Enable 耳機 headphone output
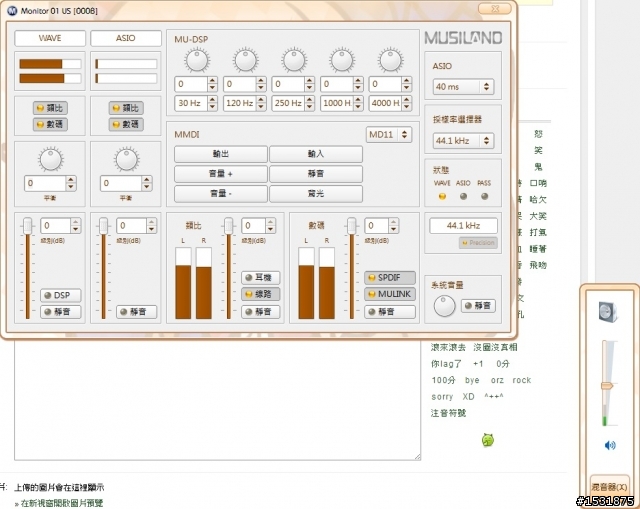Image resolution: width=640 pixels, height=509 pixels. 260,278
